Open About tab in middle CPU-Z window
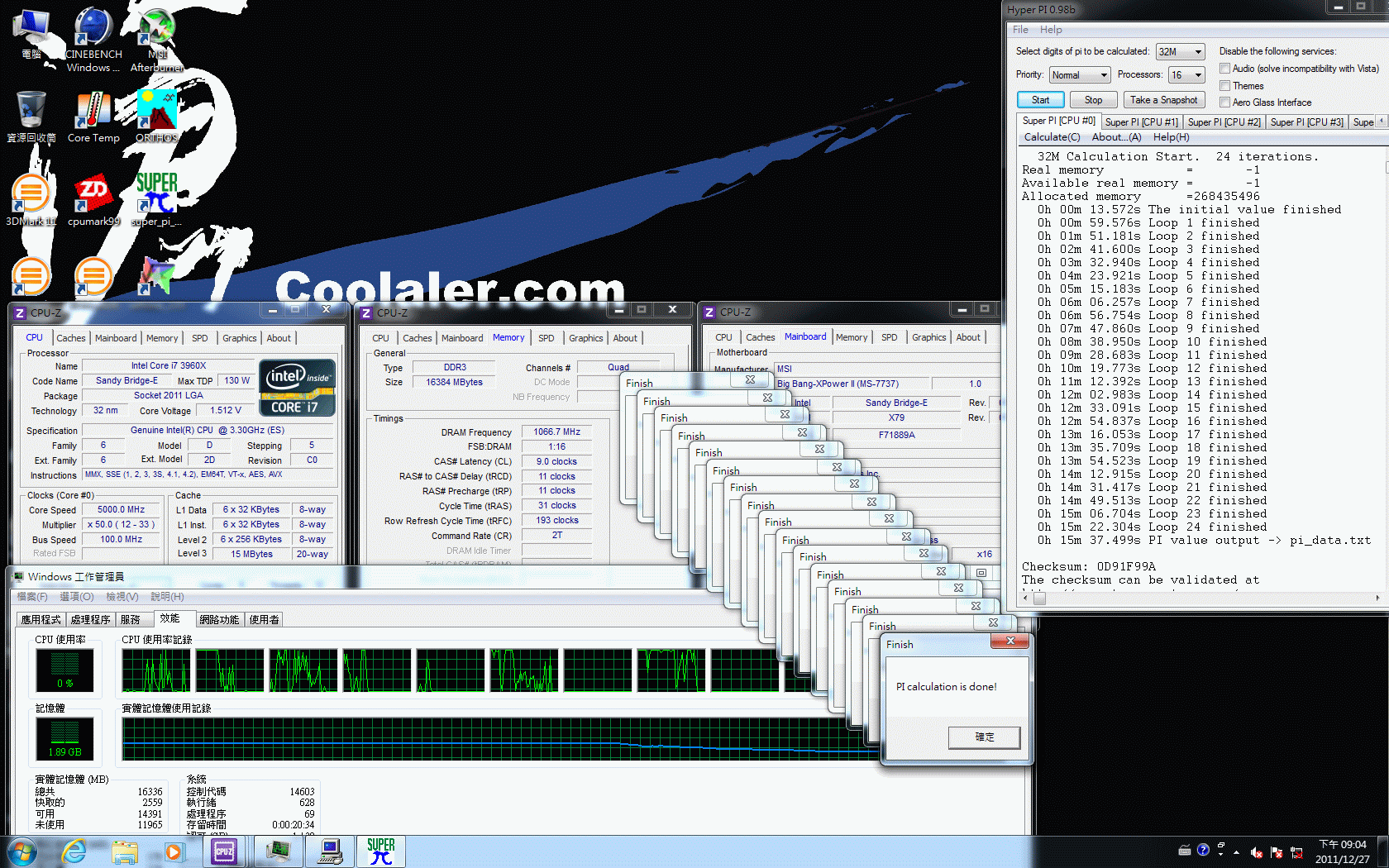 click(x=625, y=338)
